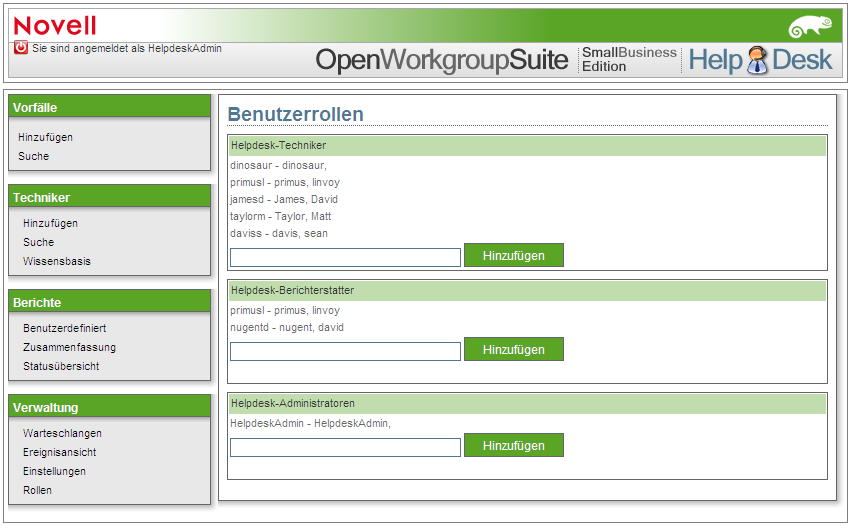Click the Verwaltung section header
Viewport: 856px width, 529px height.
pos(109,407)
